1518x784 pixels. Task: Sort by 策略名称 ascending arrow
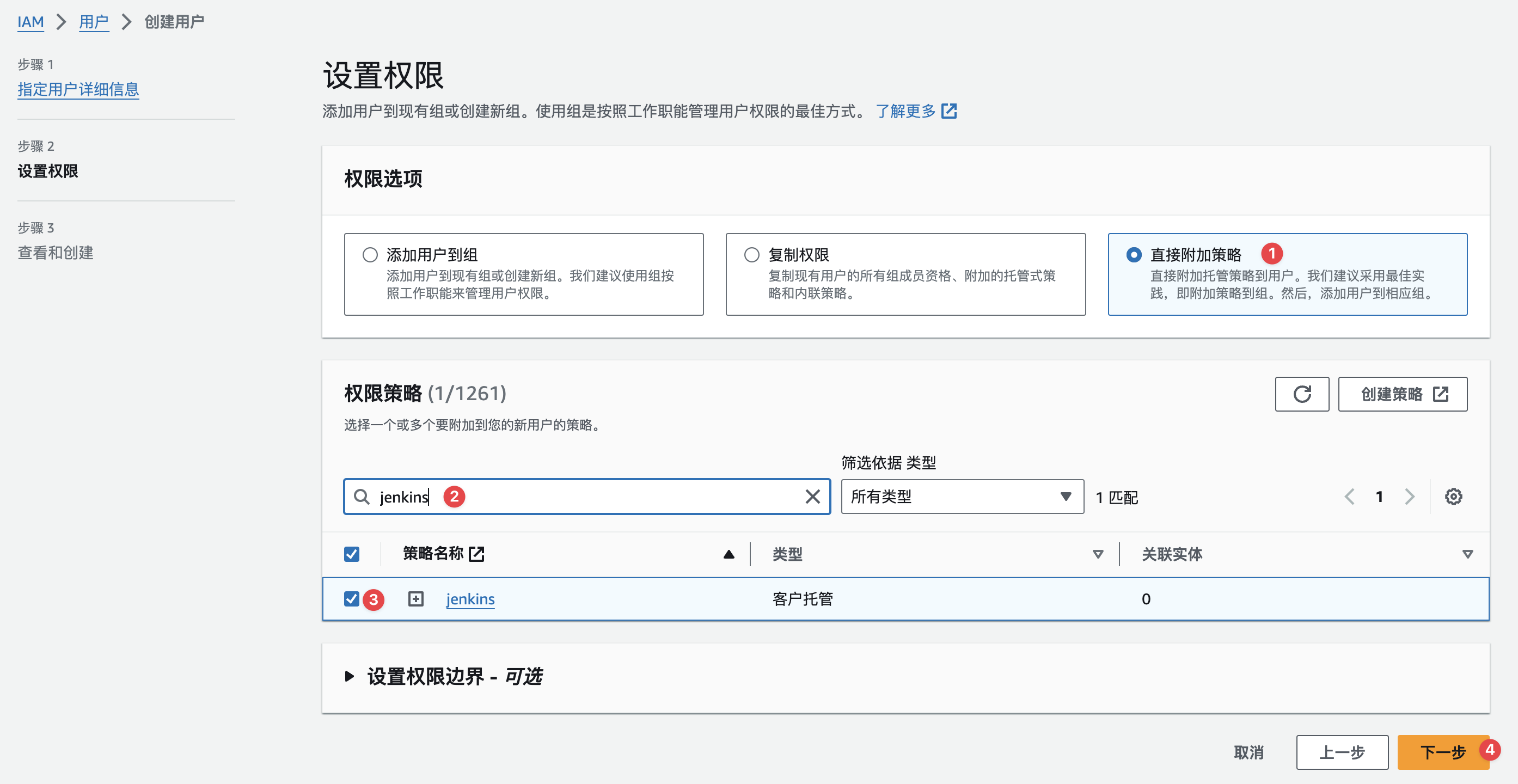[729, 554]
